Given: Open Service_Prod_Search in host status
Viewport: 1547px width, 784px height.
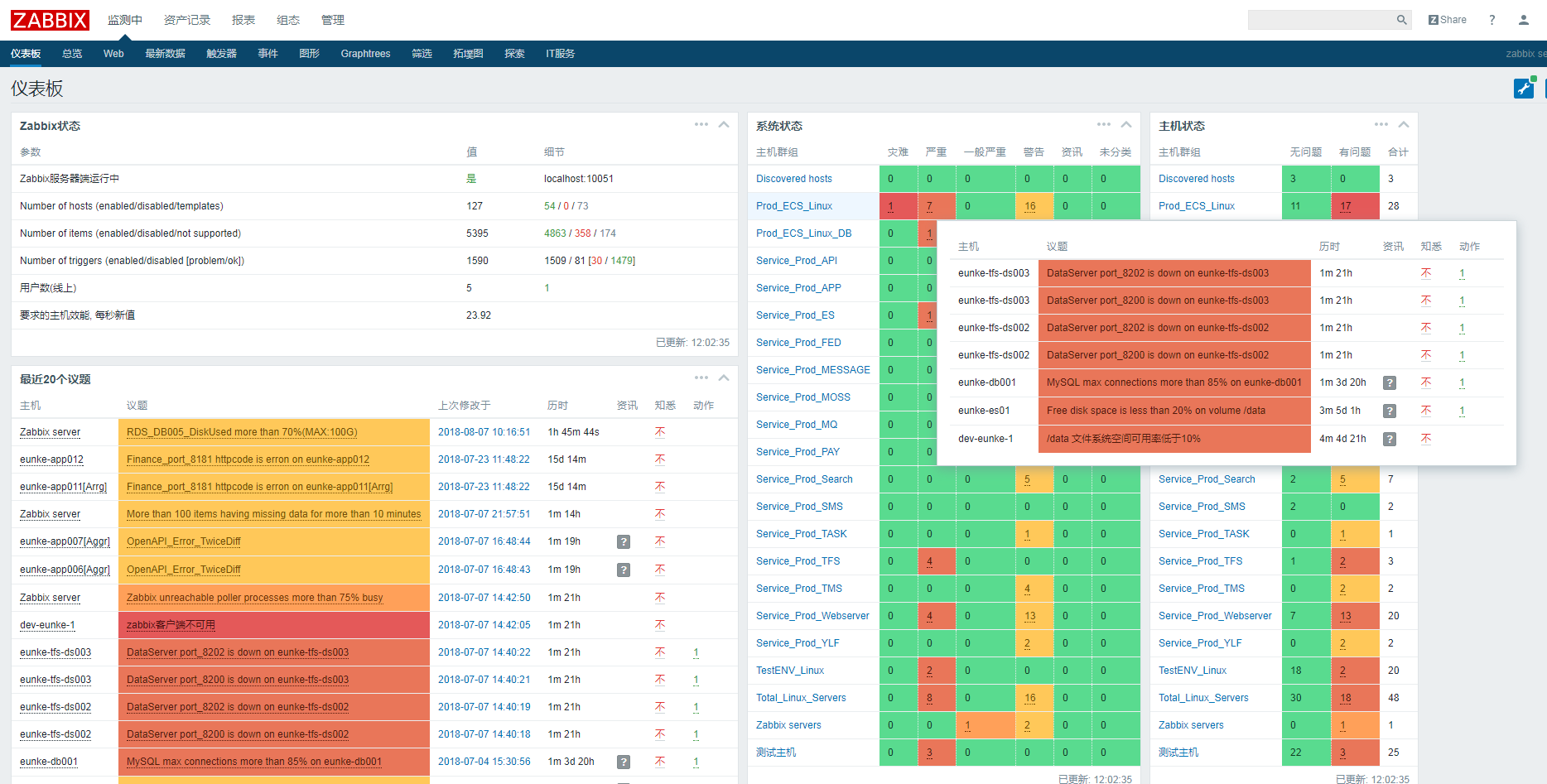Looking at the screenshot, I should point(1207,479).
